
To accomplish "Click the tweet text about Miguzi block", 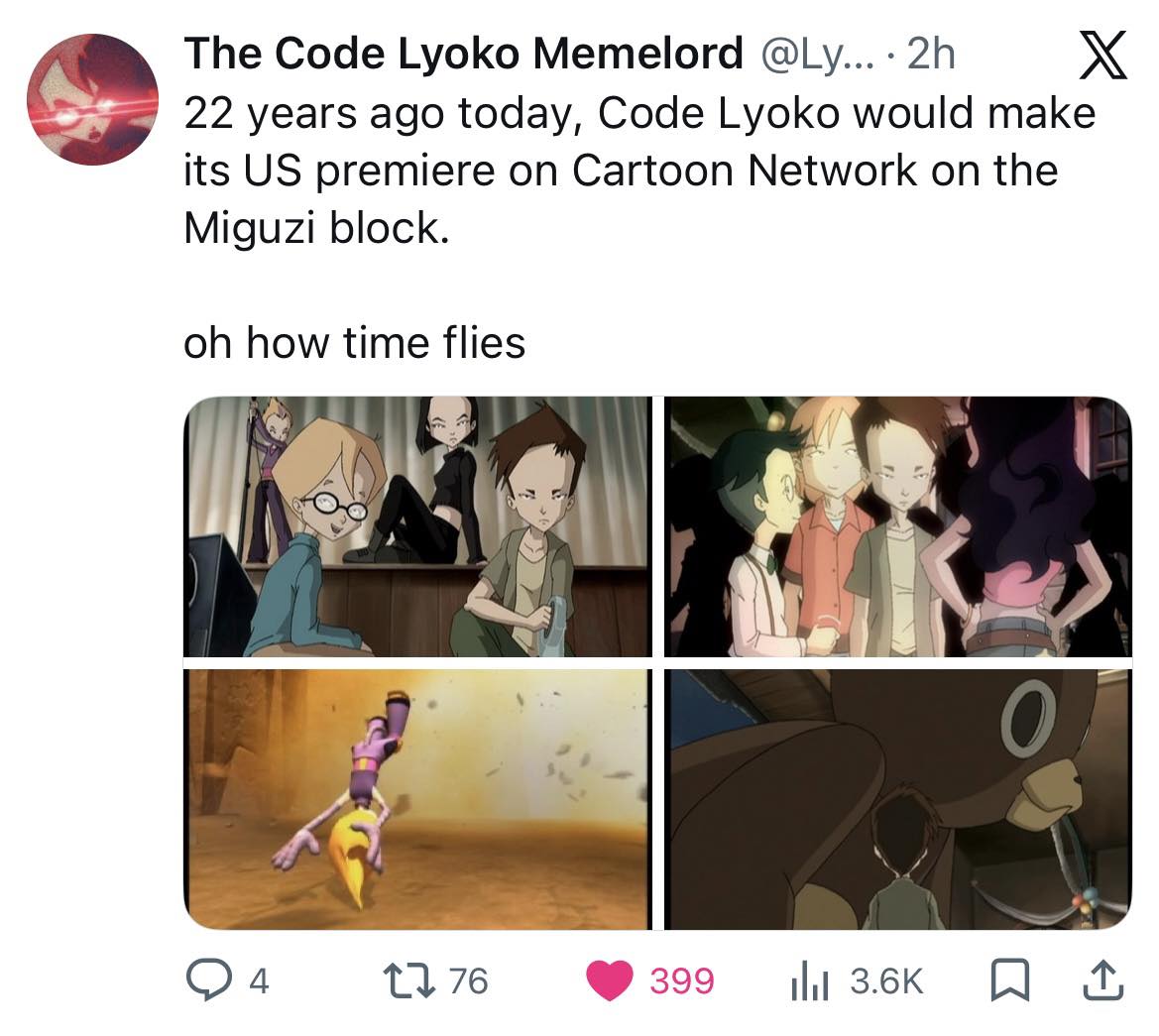I will [639, 172].
